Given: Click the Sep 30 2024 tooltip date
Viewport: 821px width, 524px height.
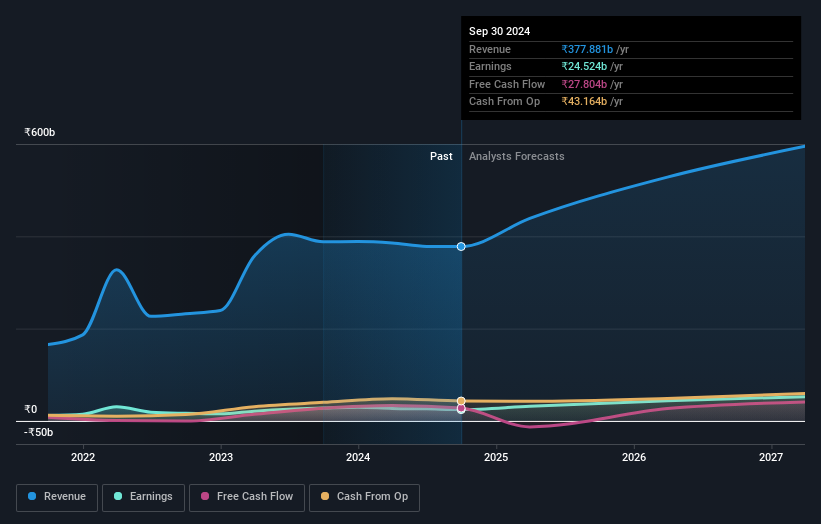Looking at the screenshot, I should 500,31.
